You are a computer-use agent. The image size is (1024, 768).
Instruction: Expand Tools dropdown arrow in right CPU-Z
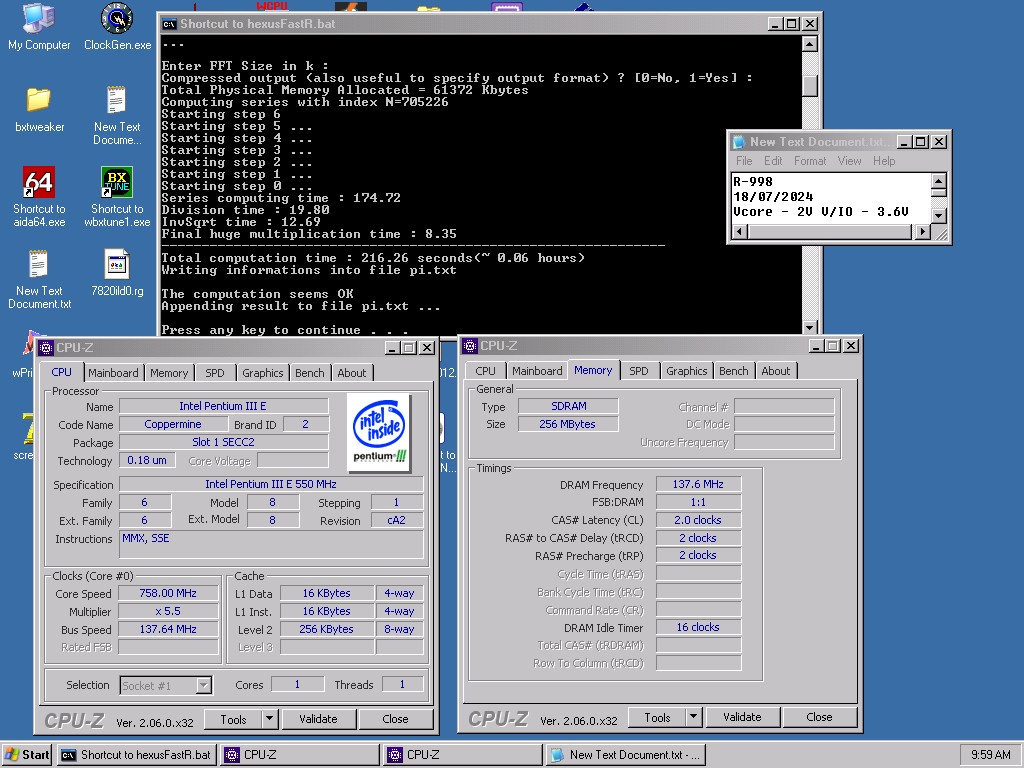[693, 718]
